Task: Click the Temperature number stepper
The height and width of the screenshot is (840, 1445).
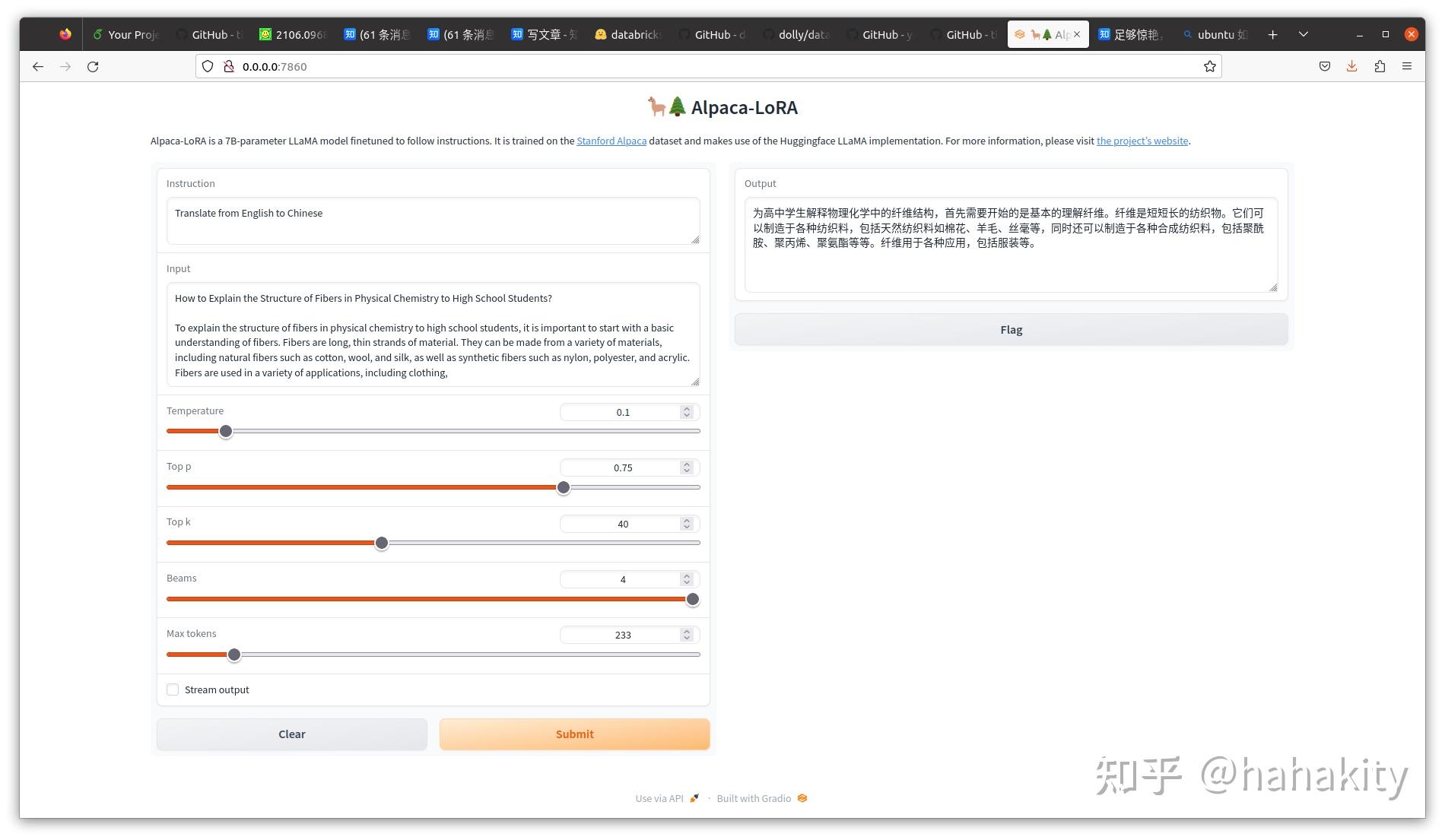Action: [x=687, y=412]
